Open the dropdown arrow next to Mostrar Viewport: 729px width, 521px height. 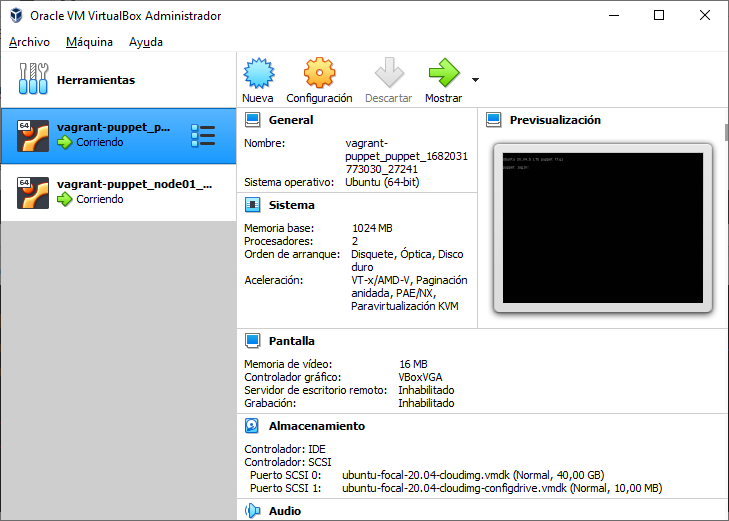[475, 80]
